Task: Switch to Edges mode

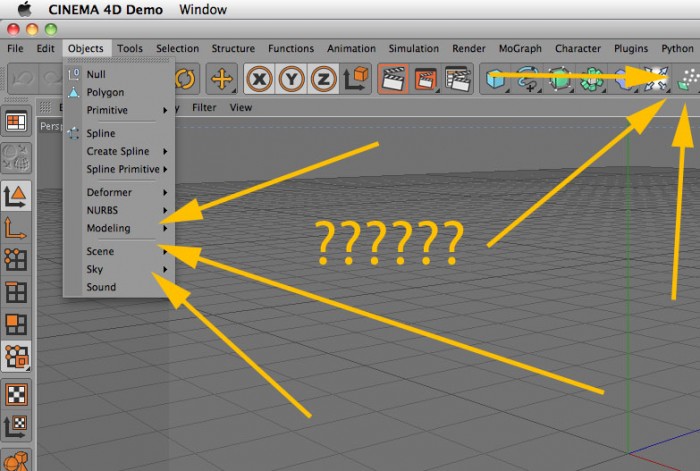Action: (x=16, y=292)
